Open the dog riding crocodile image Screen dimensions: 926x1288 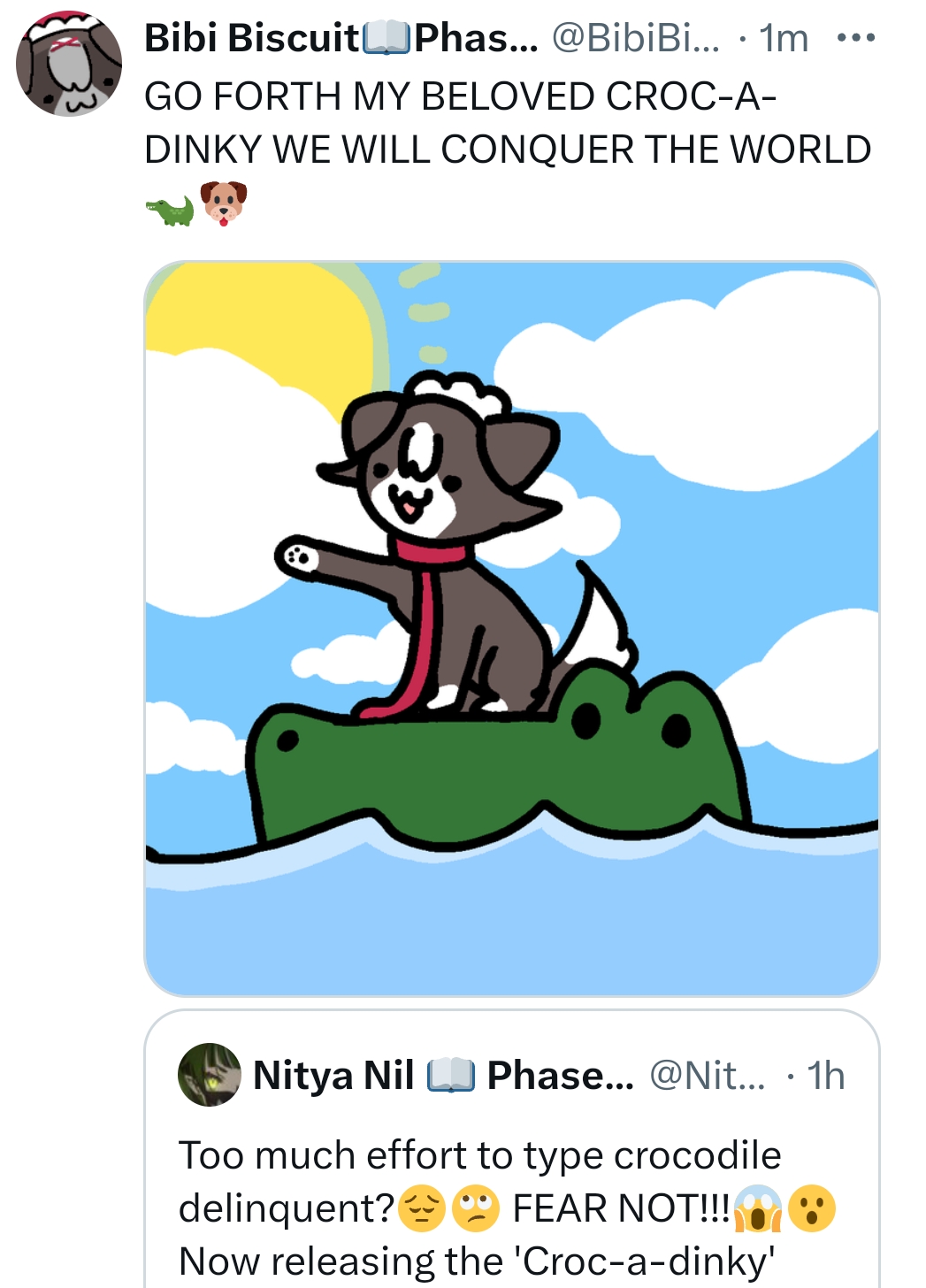[511, 628]
